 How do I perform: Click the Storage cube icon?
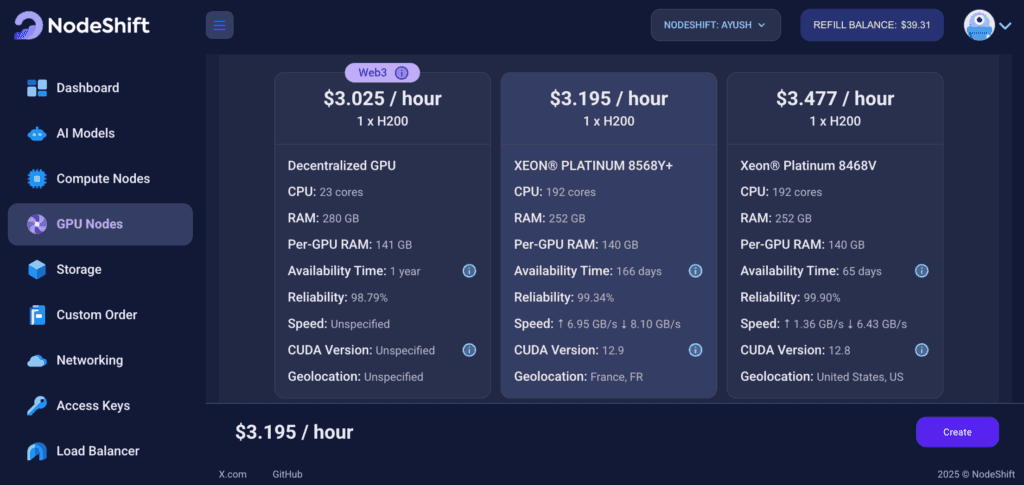(37, 270)
